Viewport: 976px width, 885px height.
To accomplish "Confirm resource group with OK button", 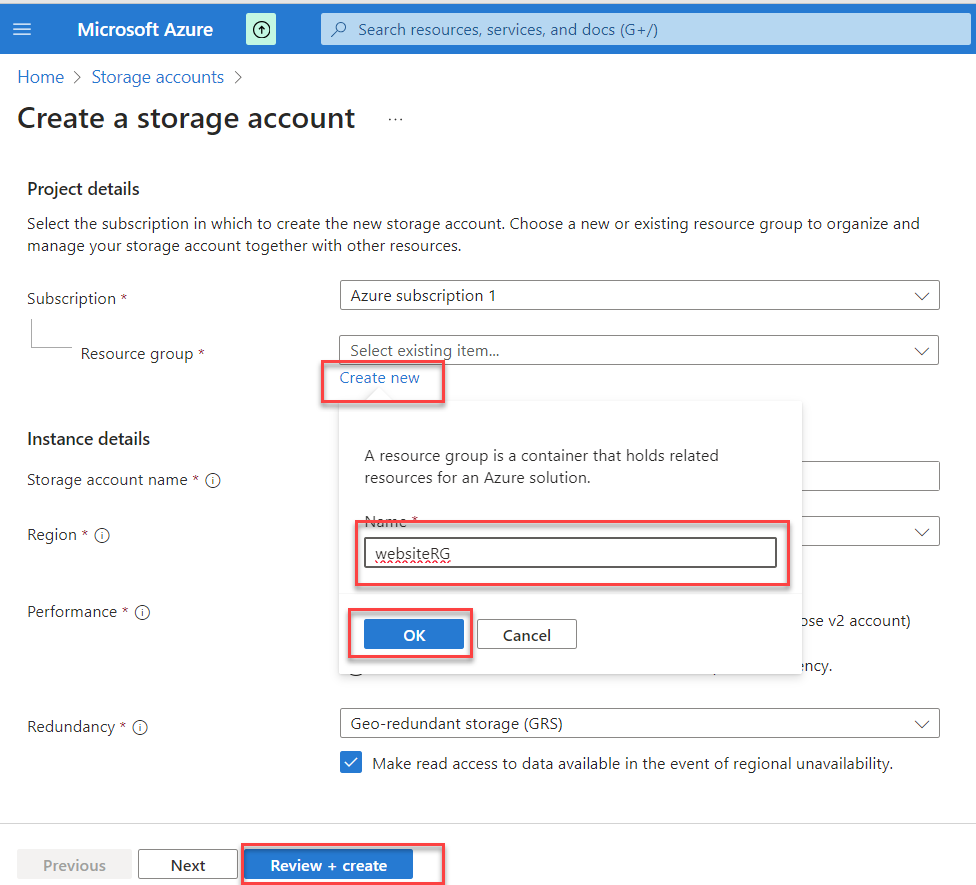I will tap(414, 635).
